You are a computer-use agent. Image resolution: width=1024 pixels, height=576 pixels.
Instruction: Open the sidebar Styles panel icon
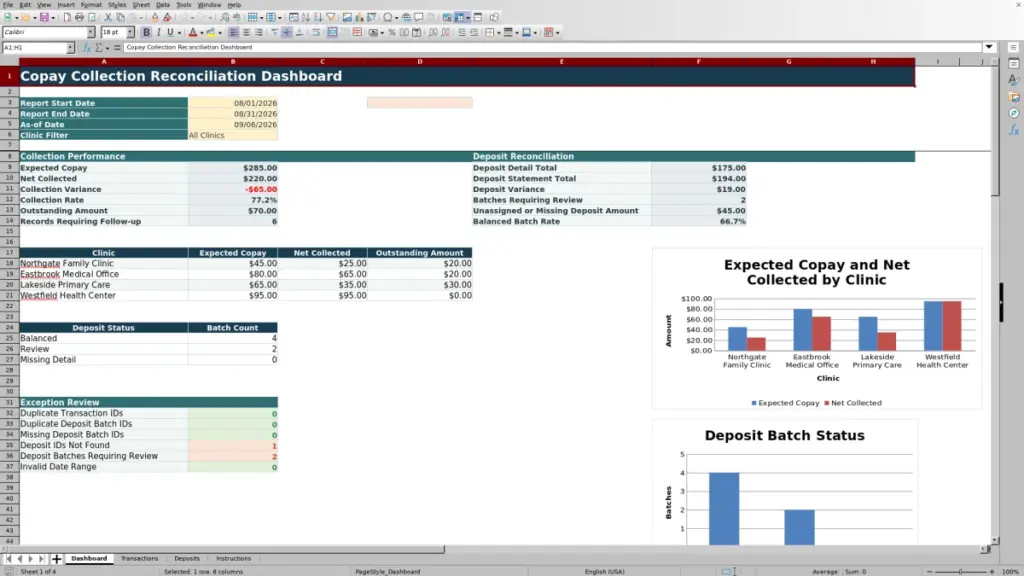[1014, 80]
